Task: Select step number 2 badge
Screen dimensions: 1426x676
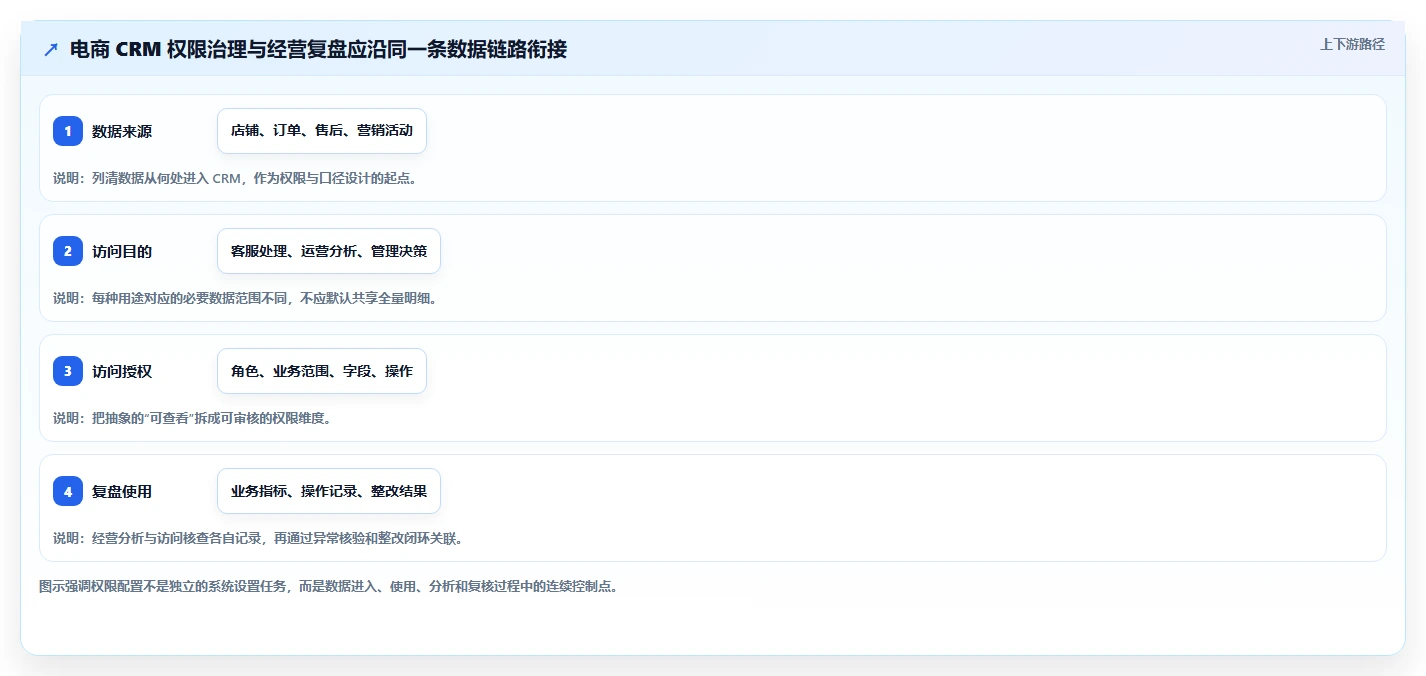Action: pos(68,251)
